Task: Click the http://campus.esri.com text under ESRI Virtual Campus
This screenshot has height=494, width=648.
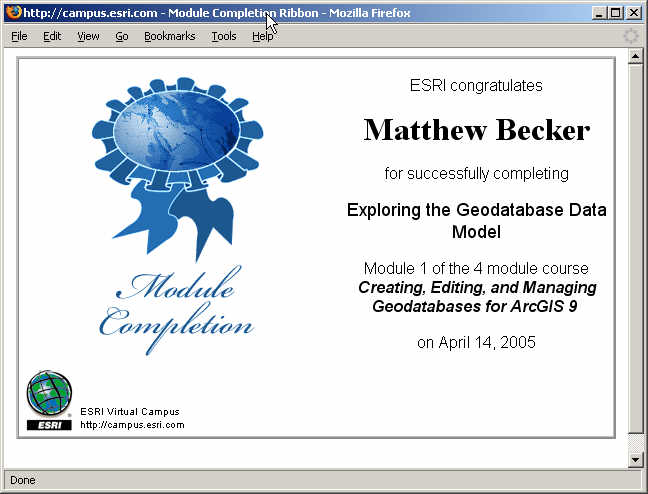Action: point(132,425)
